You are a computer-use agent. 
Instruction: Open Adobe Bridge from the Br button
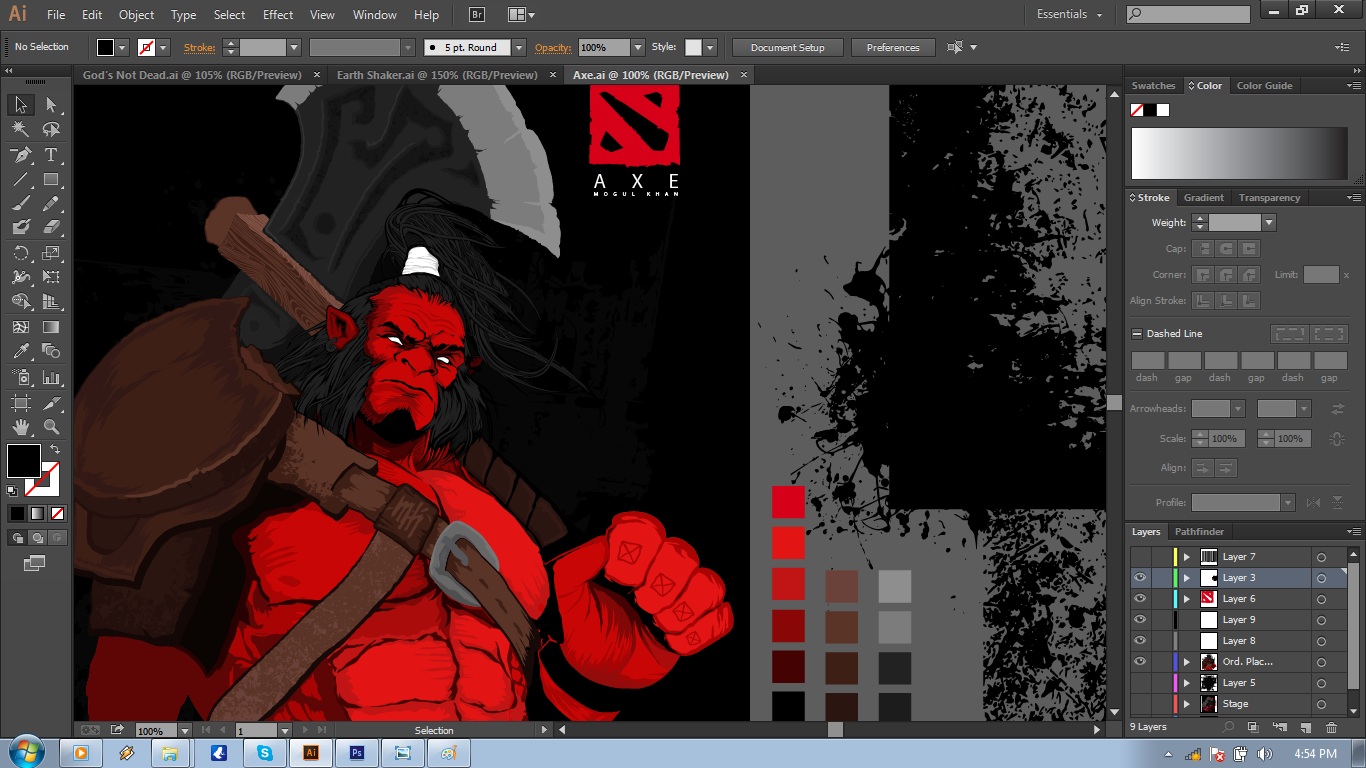pyautogui.click(x=477, y=15)
